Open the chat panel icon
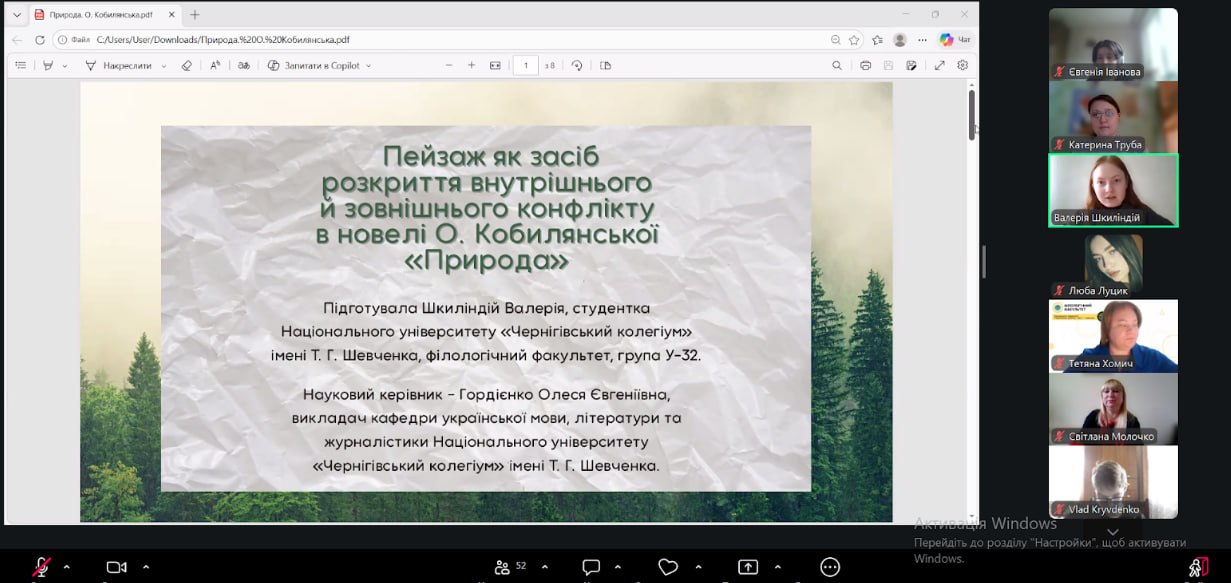The height and width of the screenshot is (583, 1231). 591,567
